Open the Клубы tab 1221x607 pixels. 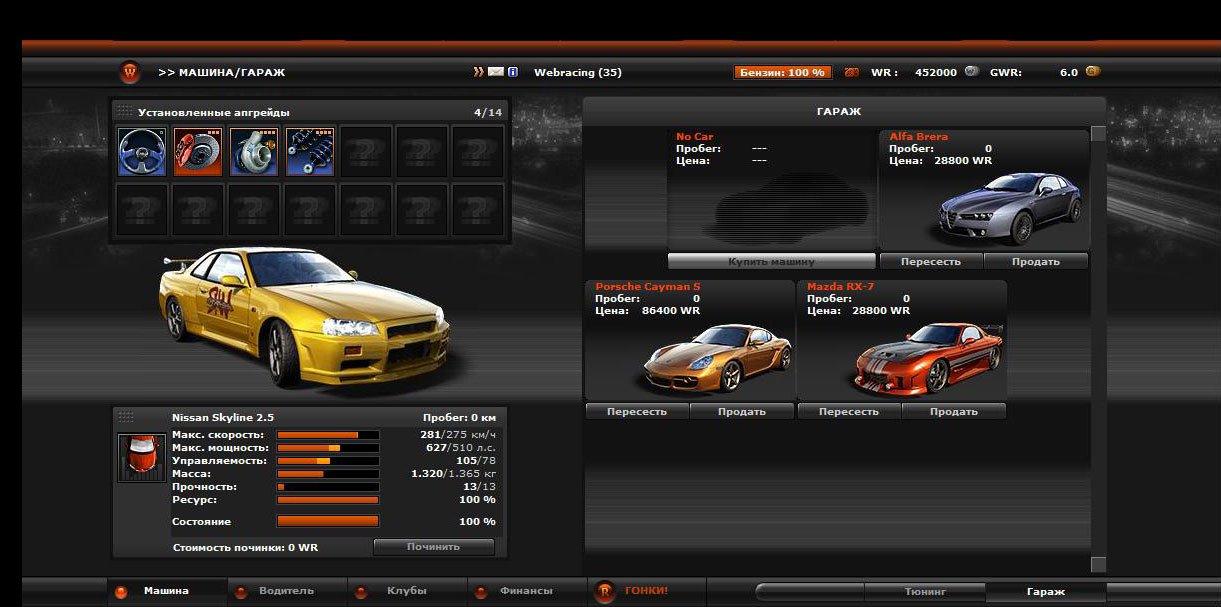[x=406, y=591]
